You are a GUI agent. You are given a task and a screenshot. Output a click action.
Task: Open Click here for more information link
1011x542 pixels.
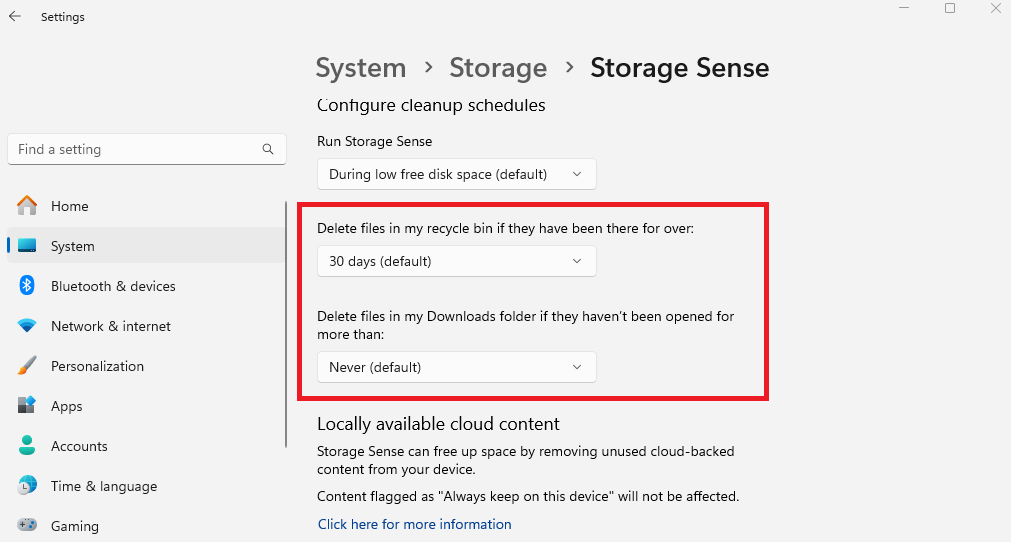[414, 524]
